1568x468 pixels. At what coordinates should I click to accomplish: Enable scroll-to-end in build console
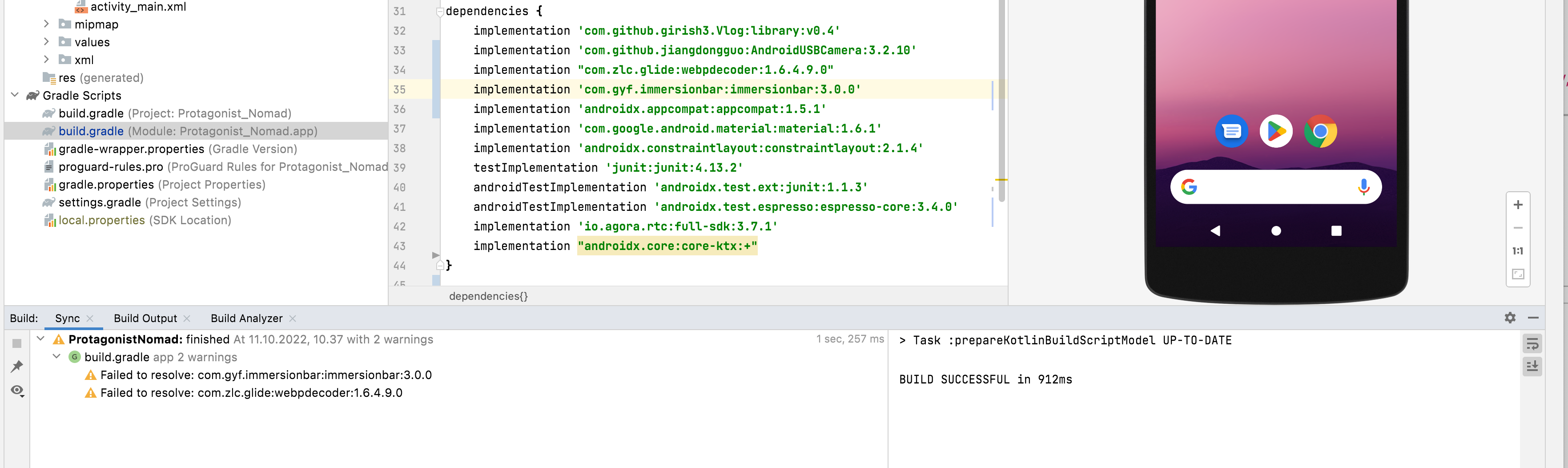tap(1533, 366)
